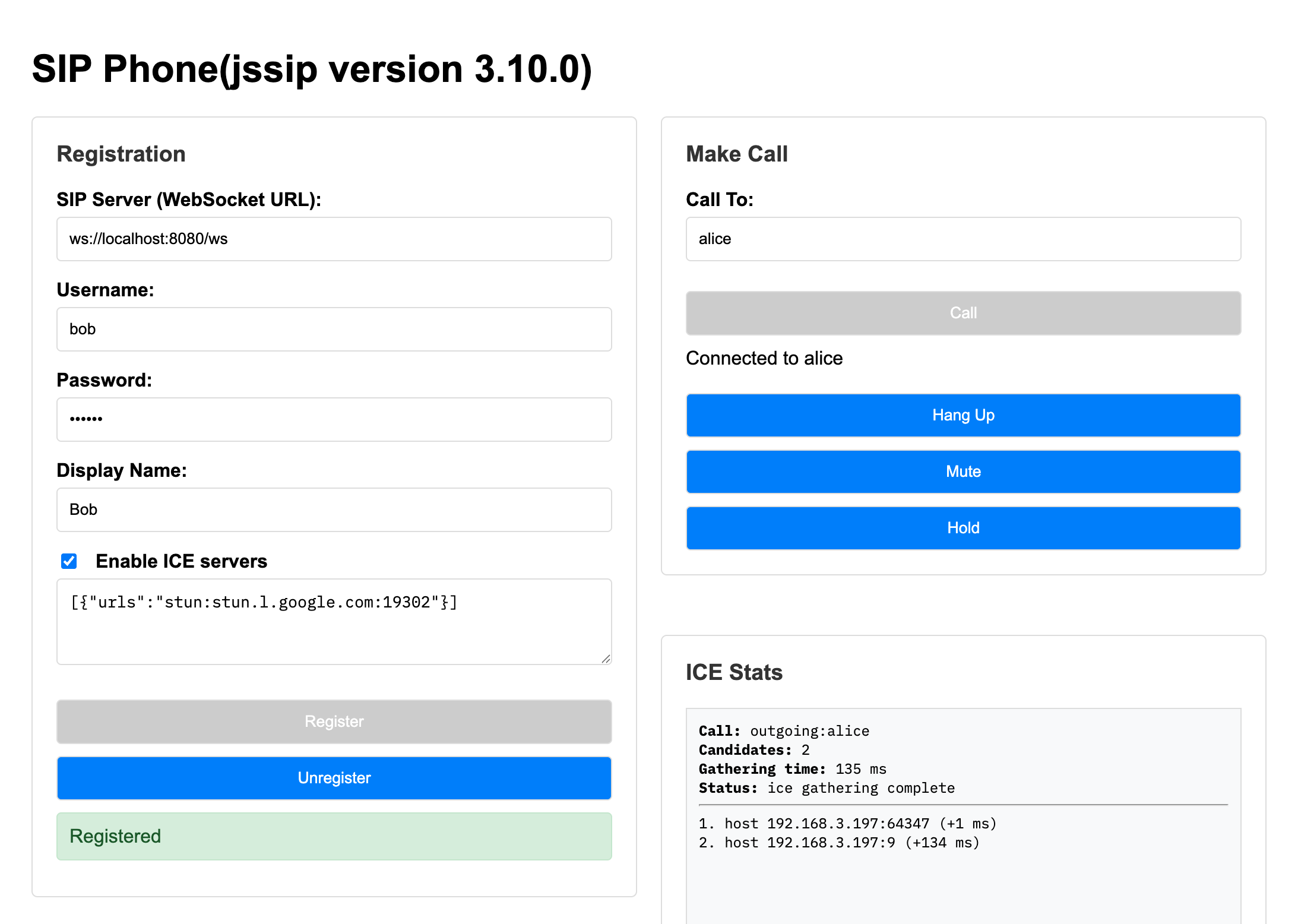This screenshot has width=1298, height=924.
Task: Click the Make Call section heading
Action: (x=737, y=154)
